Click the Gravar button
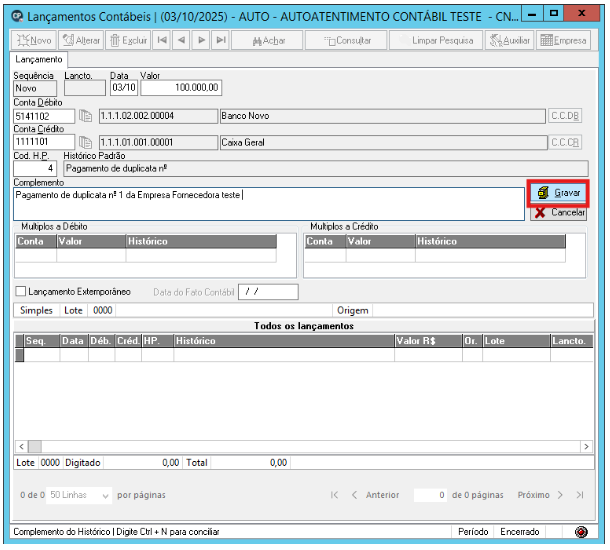 point(558,193)
